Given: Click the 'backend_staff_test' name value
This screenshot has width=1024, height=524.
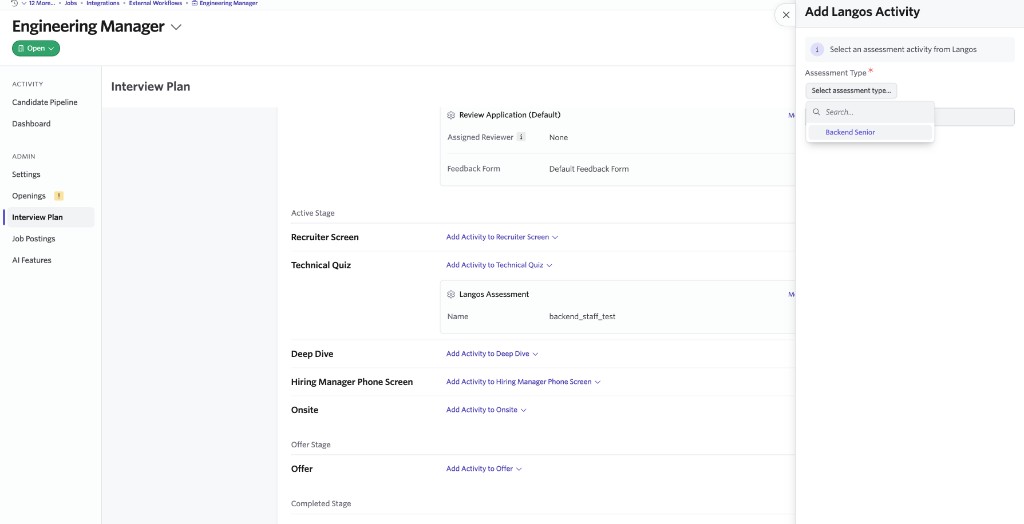Looking at the screenshot, I should point(583,316).
